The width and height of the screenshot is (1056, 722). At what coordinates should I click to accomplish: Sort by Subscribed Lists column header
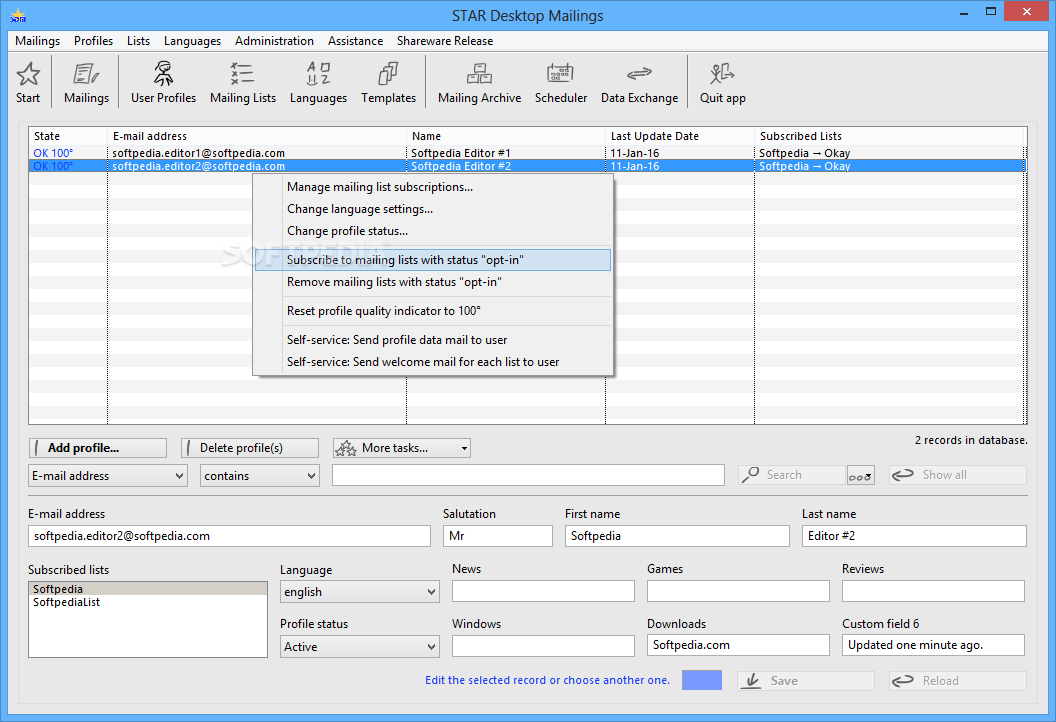coord(890,136)
